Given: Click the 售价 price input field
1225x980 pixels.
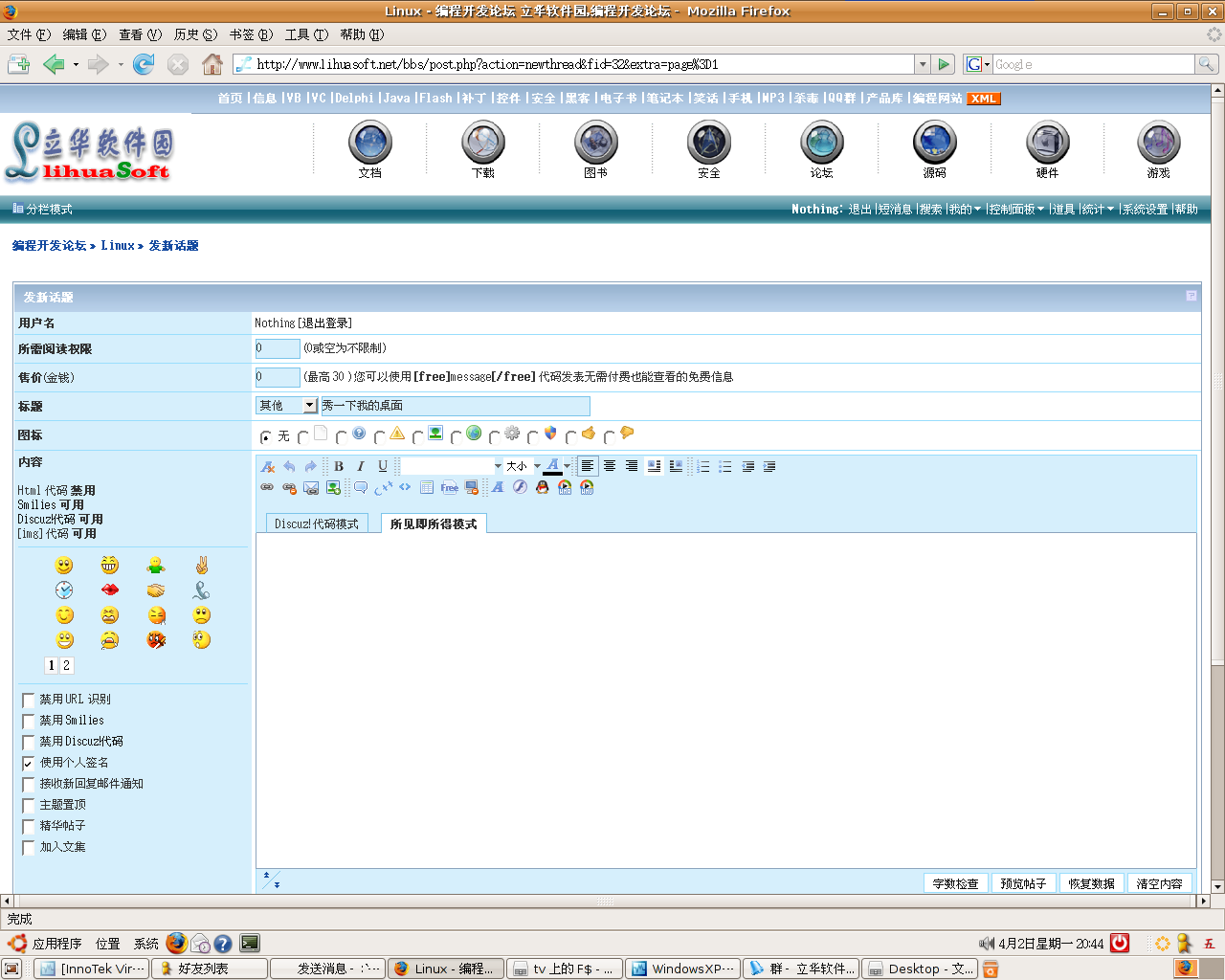Looking at the screenshot, I should (x=278, y=377).
